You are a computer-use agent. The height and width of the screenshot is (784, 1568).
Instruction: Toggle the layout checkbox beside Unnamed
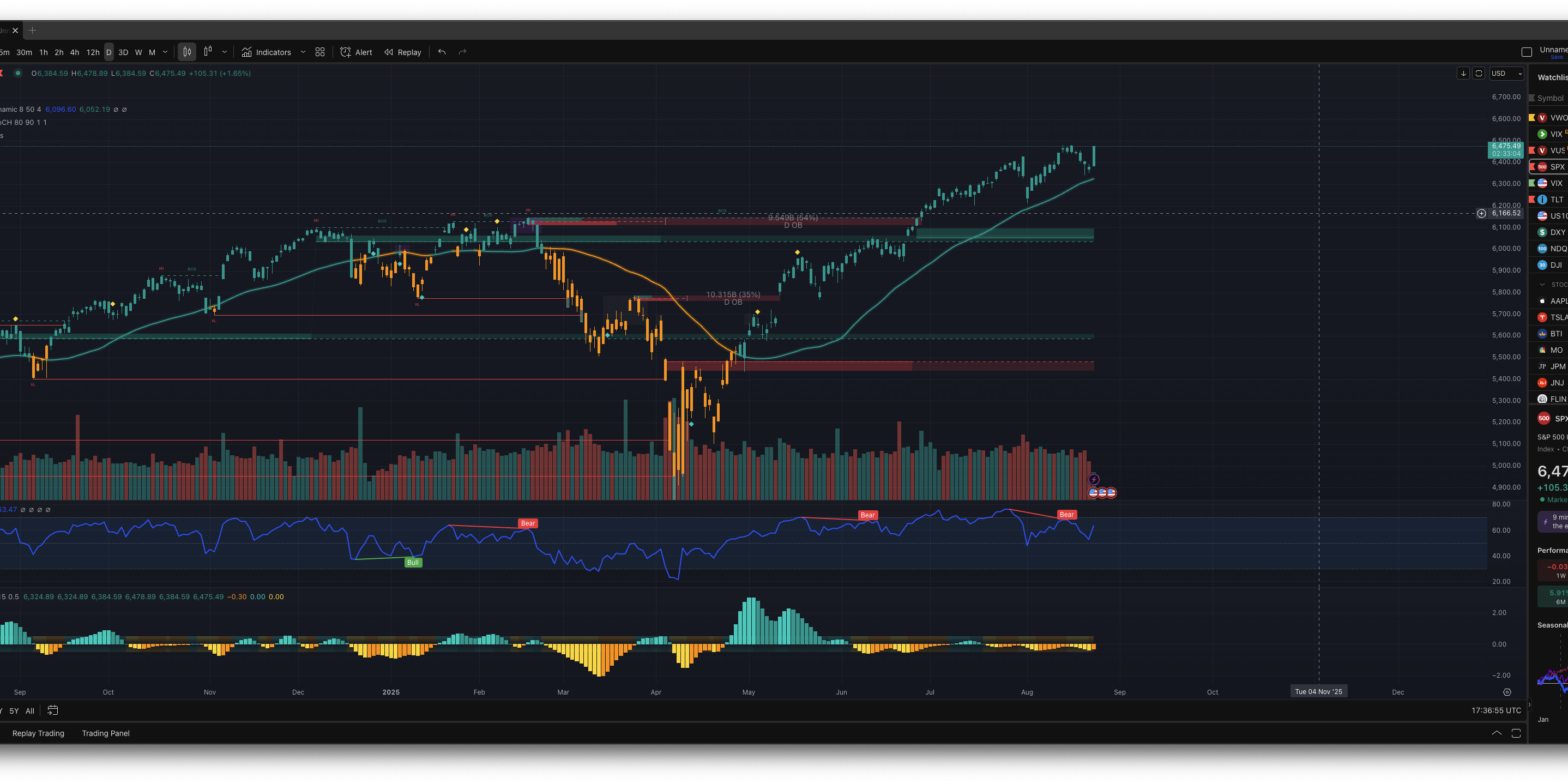1527,52
